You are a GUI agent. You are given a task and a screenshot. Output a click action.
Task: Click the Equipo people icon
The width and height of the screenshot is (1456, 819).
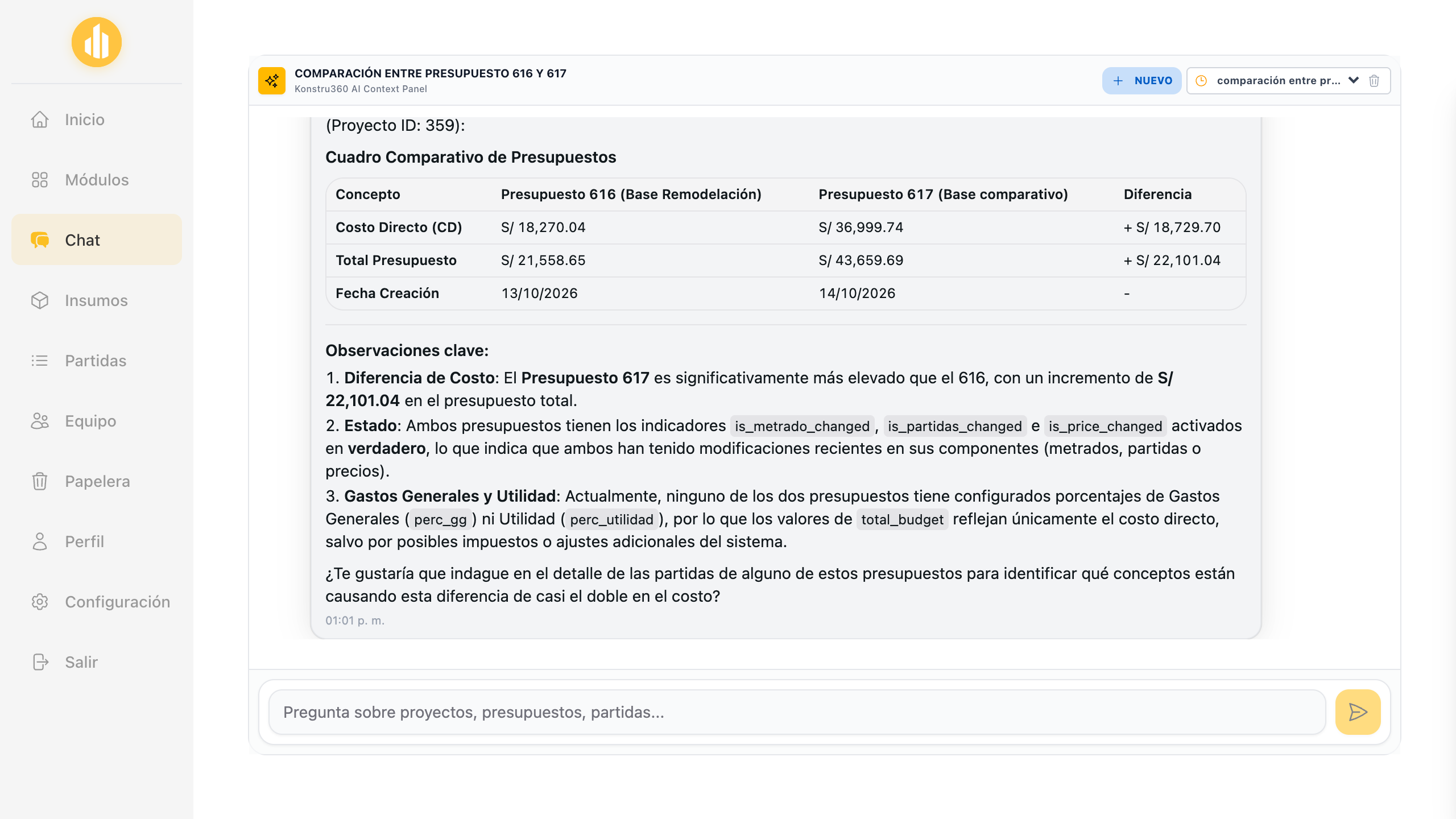(40, 421)
